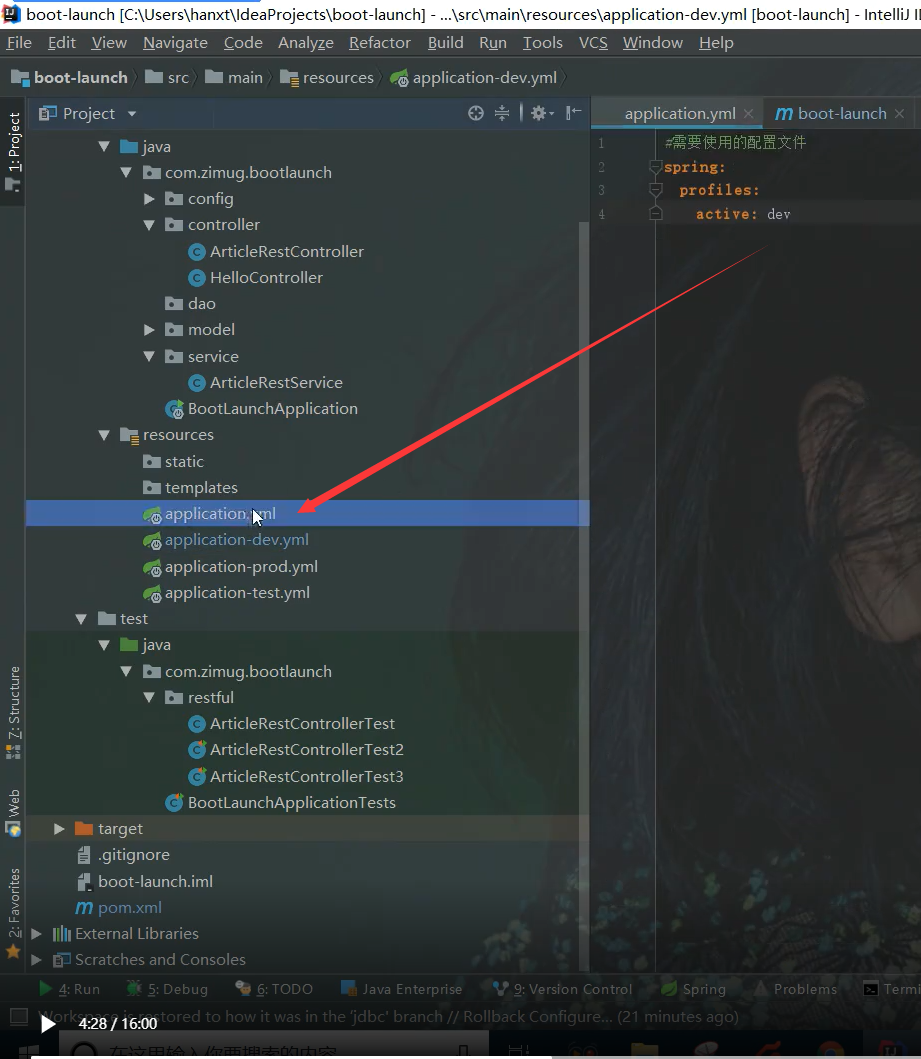Click the video play button

pos(47,1025)
